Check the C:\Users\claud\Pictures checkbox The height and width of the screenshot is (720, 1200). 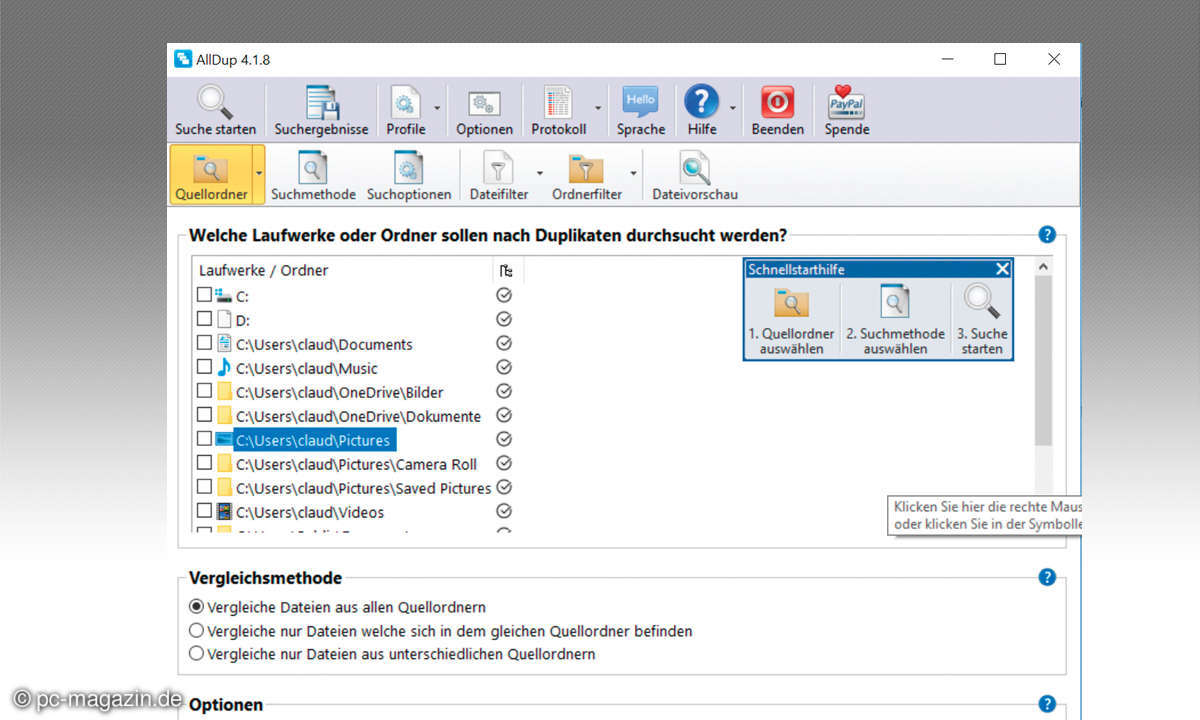204,439
